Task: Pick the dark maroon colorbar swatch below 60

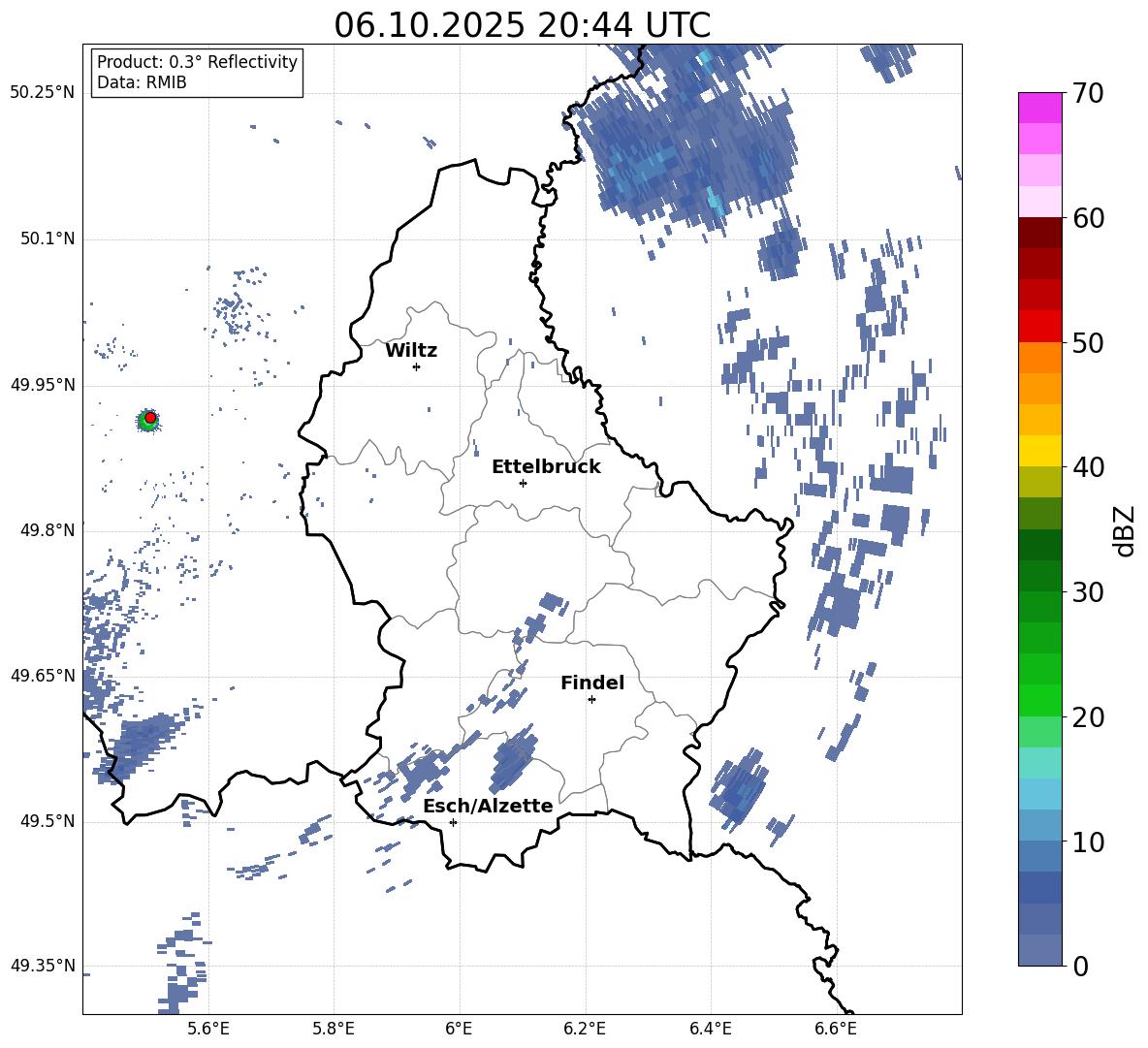Action: 1039,233
